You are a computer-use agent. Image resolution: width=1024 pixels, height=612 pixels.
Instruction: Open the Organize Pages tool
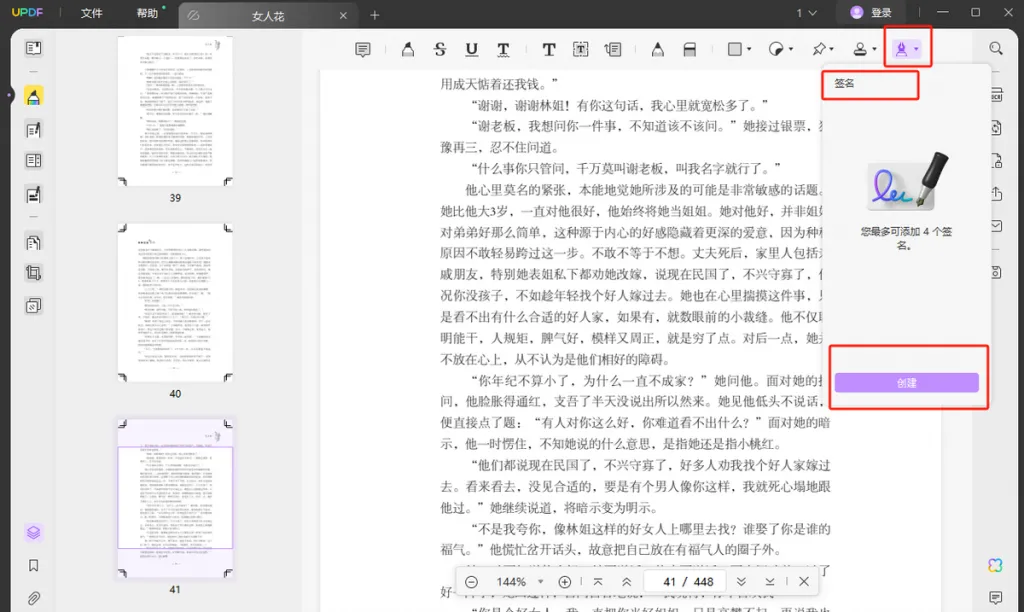click(x=33, y=242)
